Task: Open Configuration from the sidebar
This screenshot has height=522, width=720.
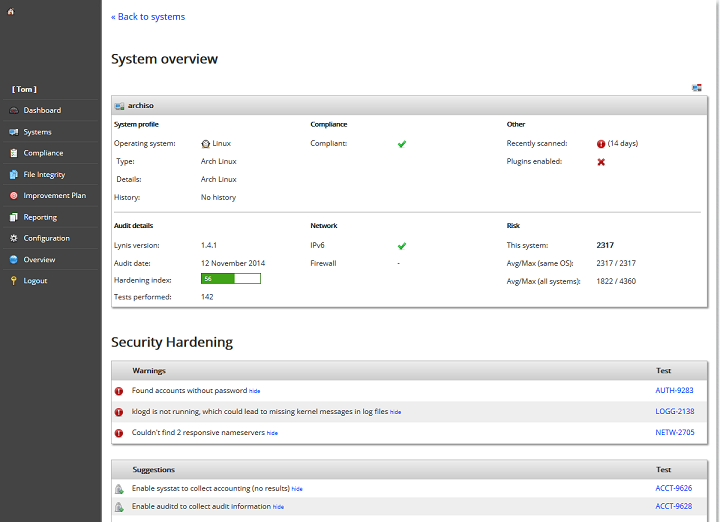Action: 47,238
